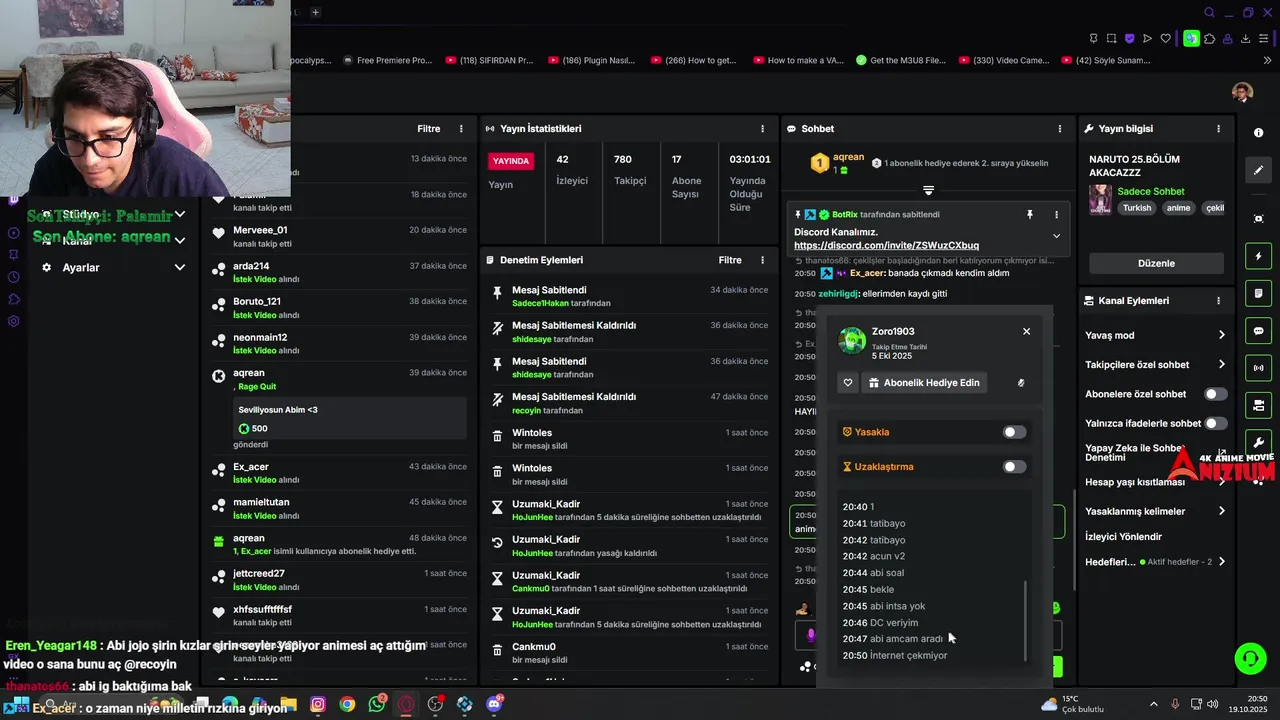This screenshot has height=720, width=1280.
Task: Click the profile avatar at top right
Action: click(1242, 92)
